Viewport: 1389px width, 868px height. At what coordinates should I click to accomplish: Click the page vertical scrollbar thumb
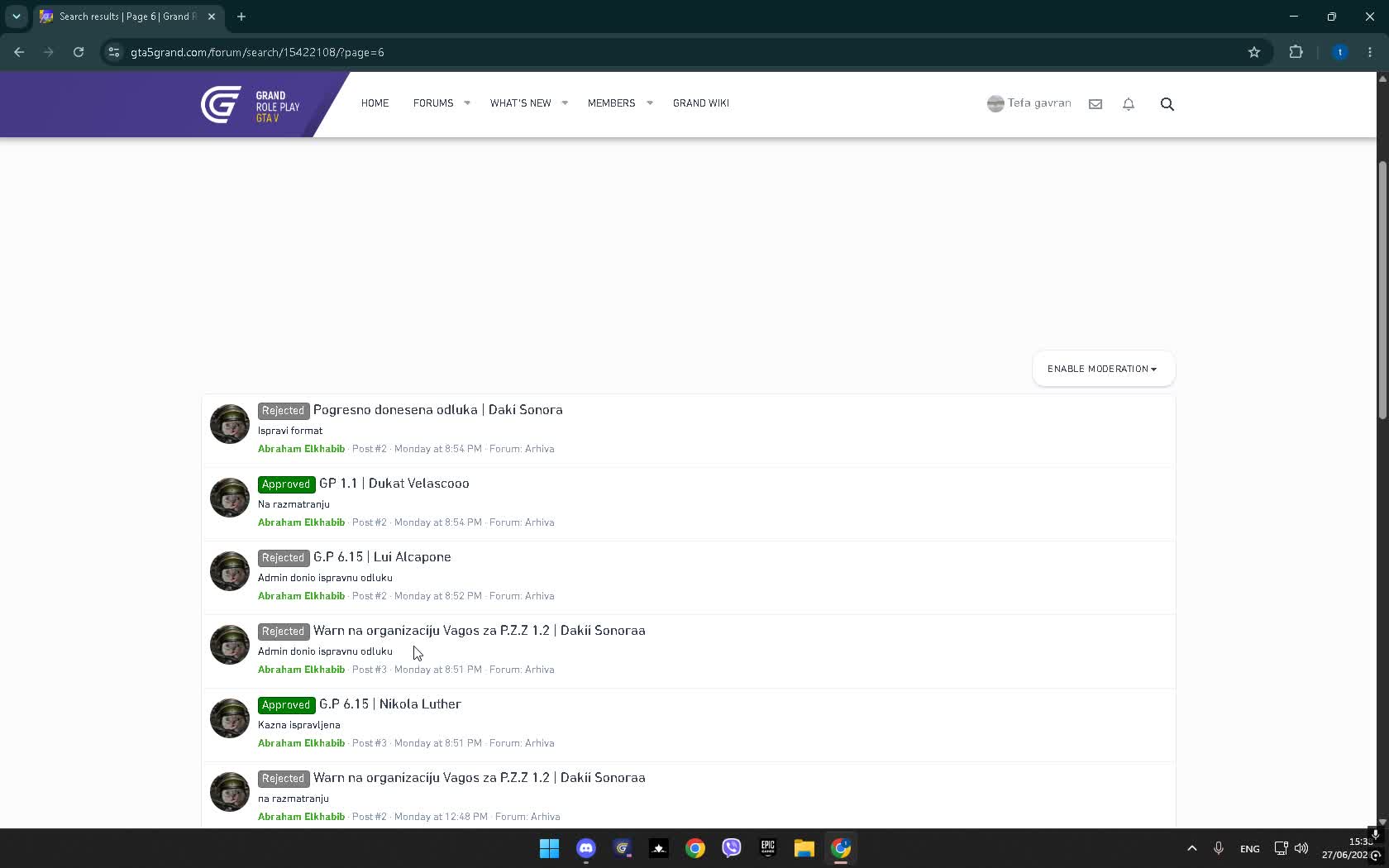pos(1382,289)
